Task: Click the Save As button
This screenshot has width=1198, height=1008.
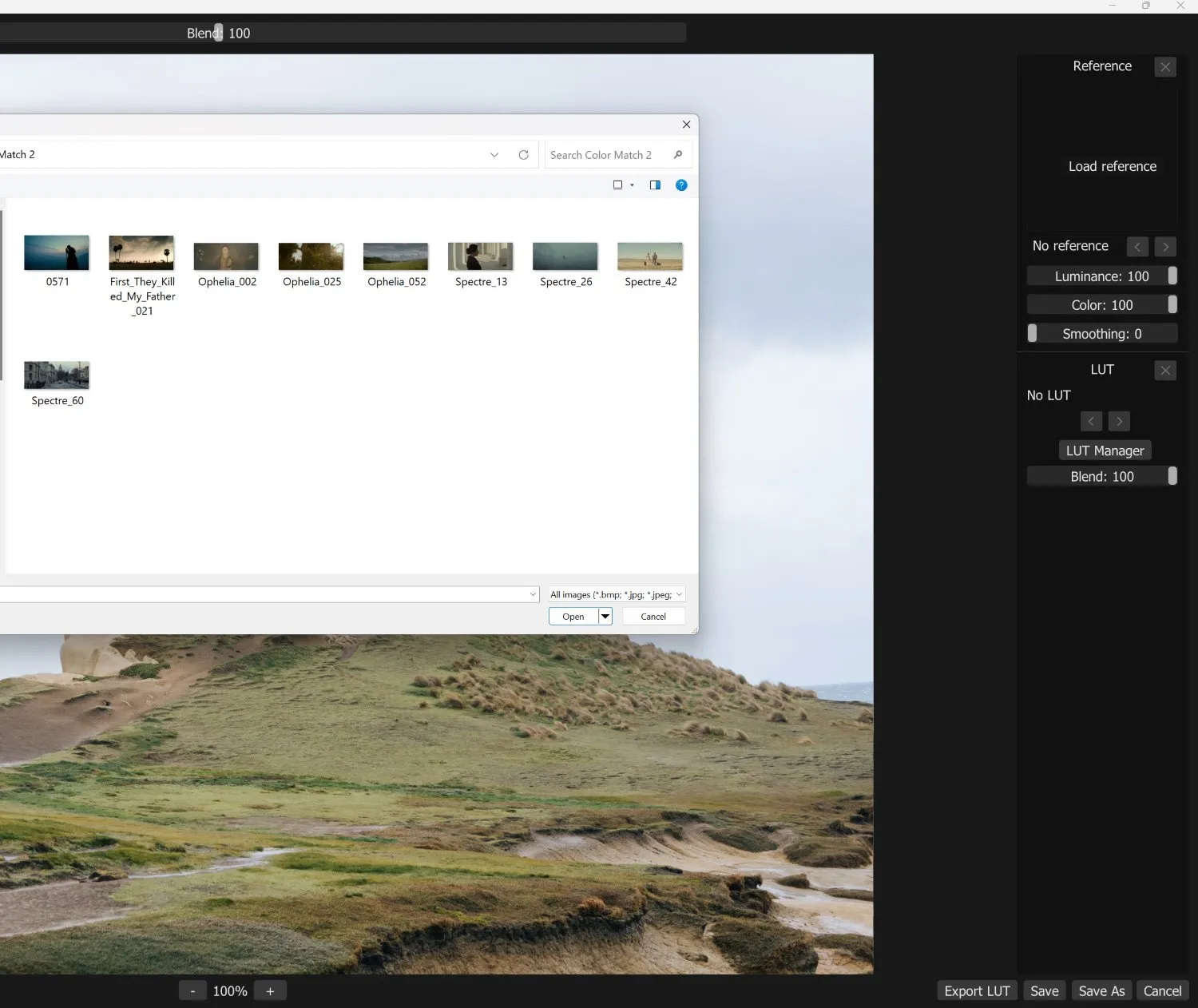Action: (1101, 991)
